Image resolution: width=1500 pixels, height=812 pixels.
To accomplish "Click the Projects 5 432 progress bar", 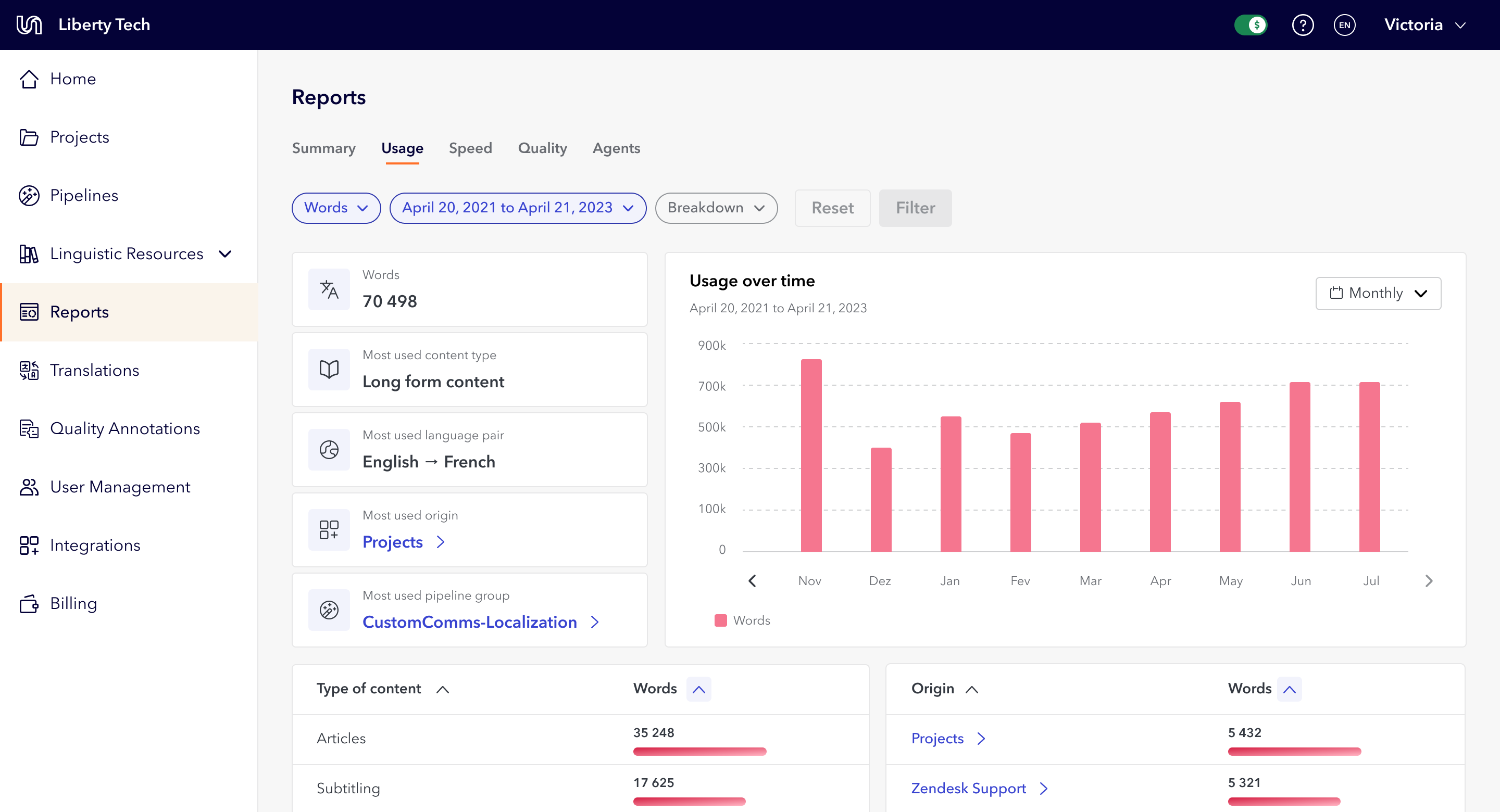I will 1294,752.
